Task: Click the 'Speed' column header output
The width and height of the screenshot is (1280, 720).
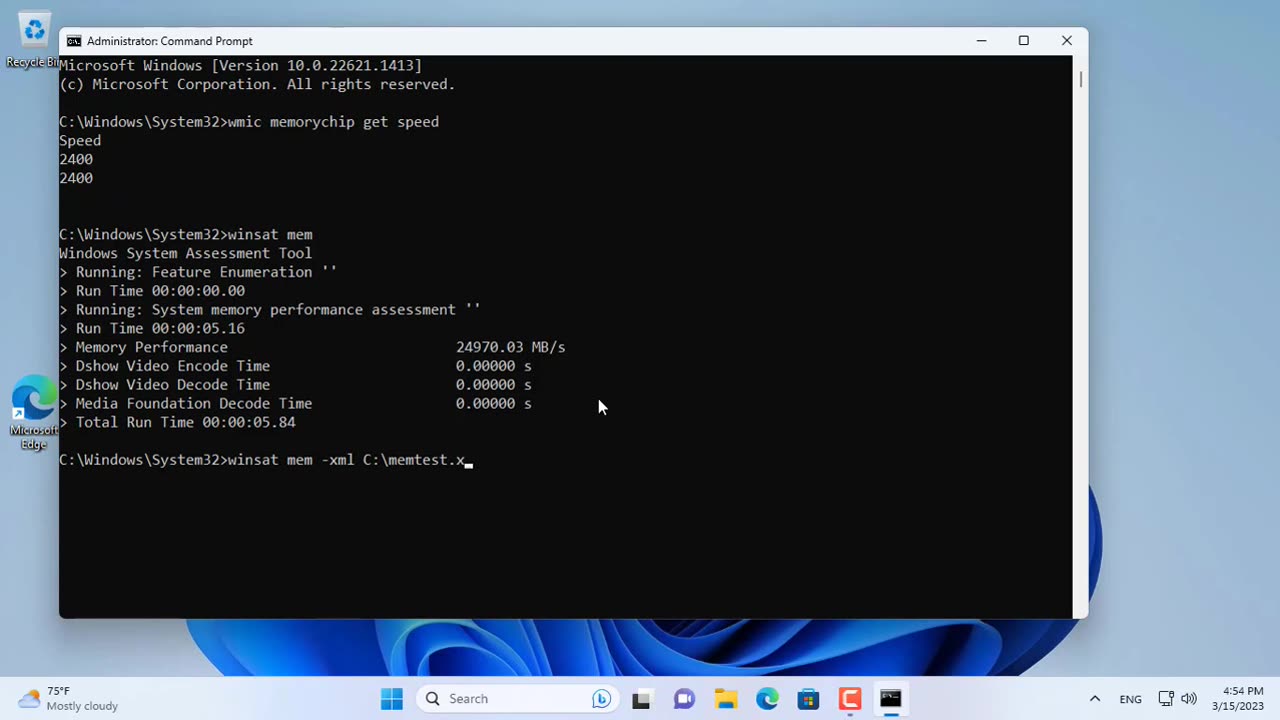Action: point(80,141)
